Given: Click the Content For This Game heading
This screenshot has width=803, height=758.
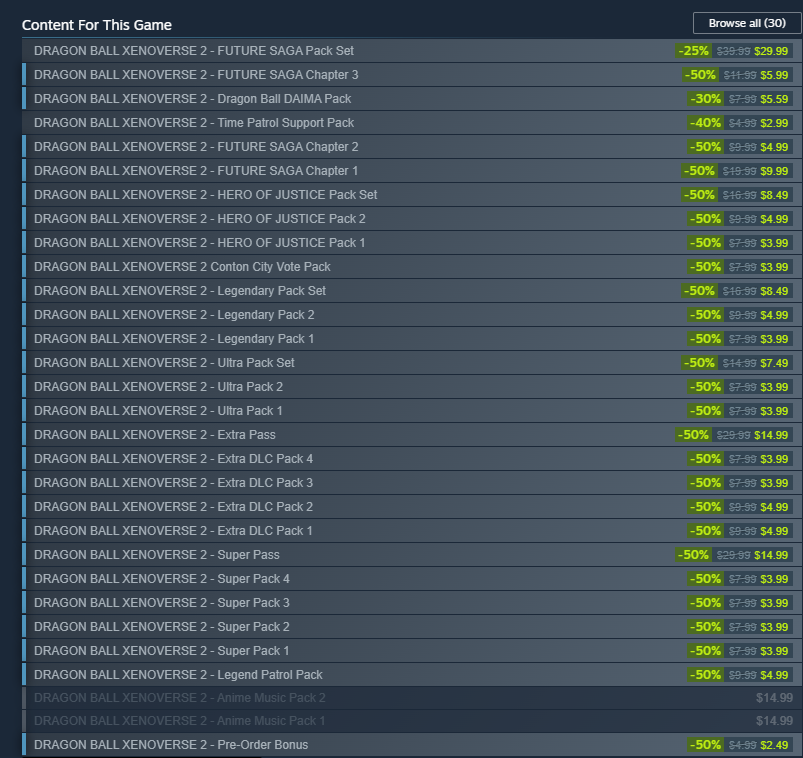Looking at the screenshot, I should pos(97,25).
